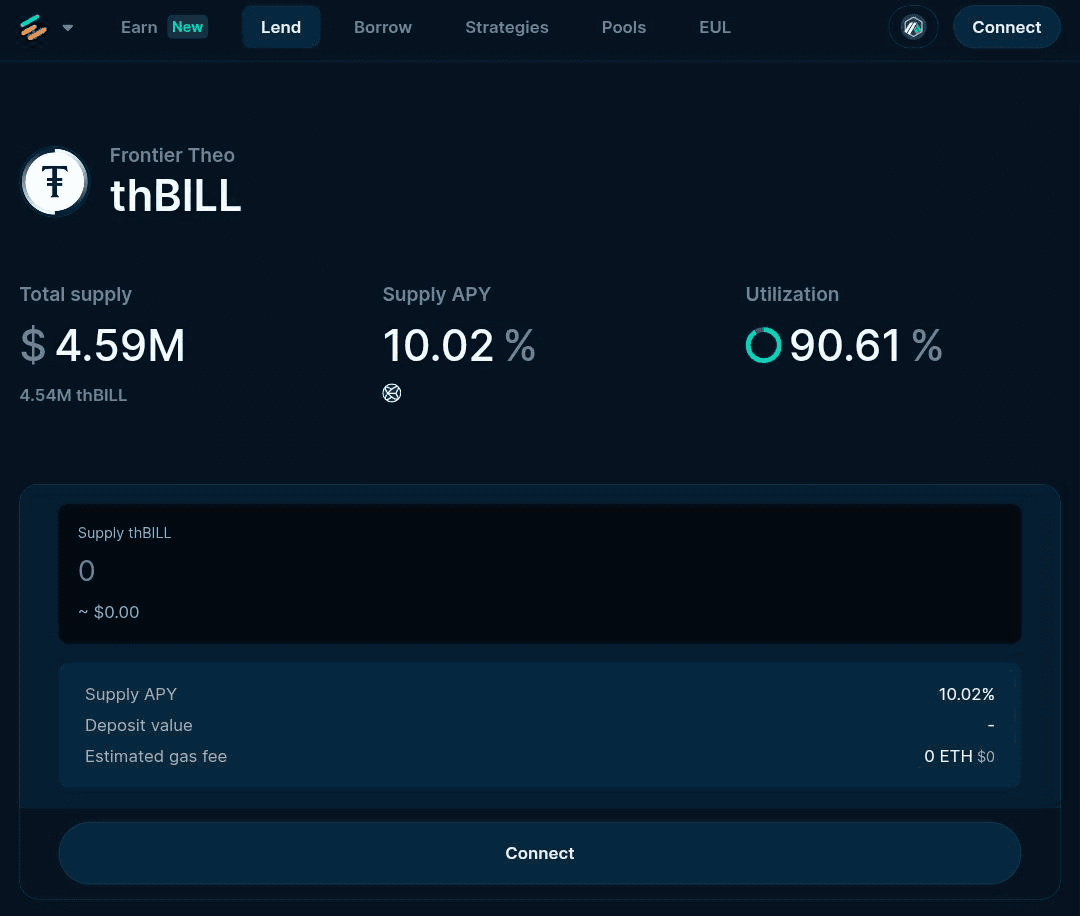Click the Utilization ring indicator
Image resolution: width=1080 pixels, height=916 pixels.
764,345
